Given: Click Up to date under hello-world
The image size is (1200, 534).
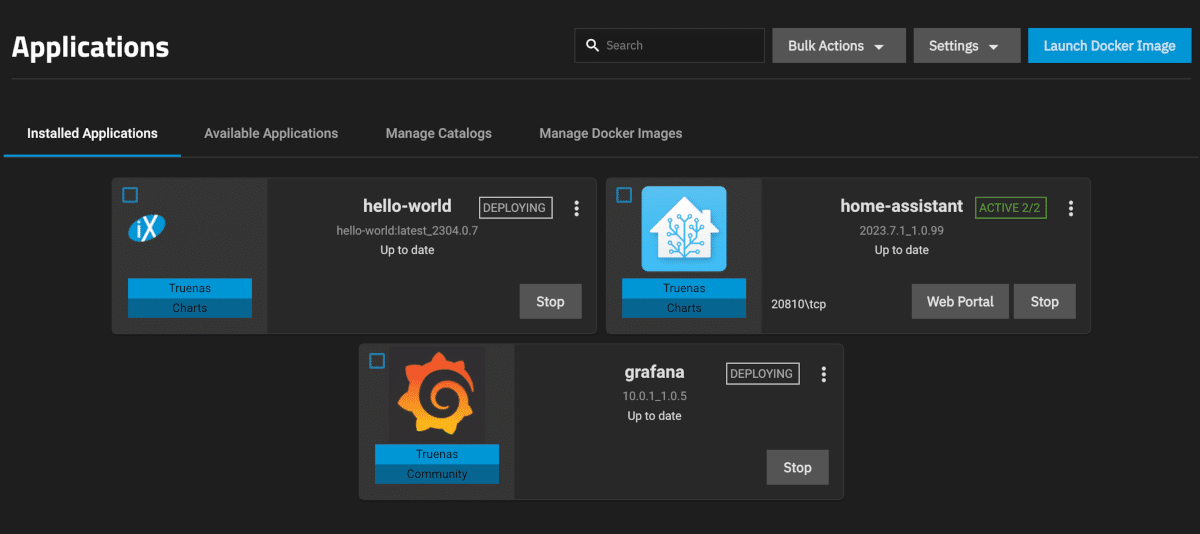Looking at the screenshot, I should coord(407,250).
